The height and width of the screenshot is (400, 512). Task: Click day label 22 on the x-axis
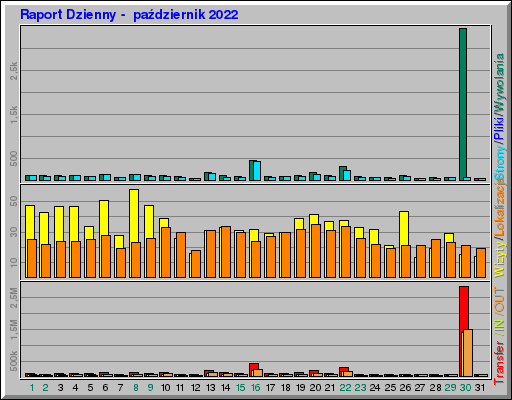pos(345,388)
